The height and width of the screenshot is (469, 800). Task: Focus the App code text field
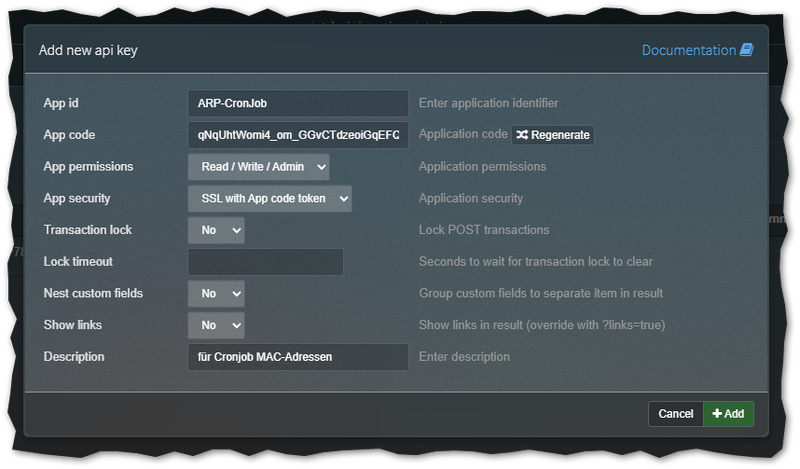pos(298,135)
